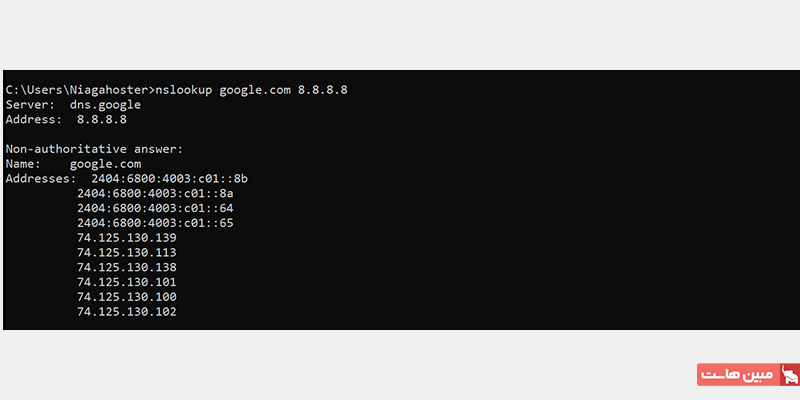
Task: Click IP address 74.125.130.139
Action: 127,238
